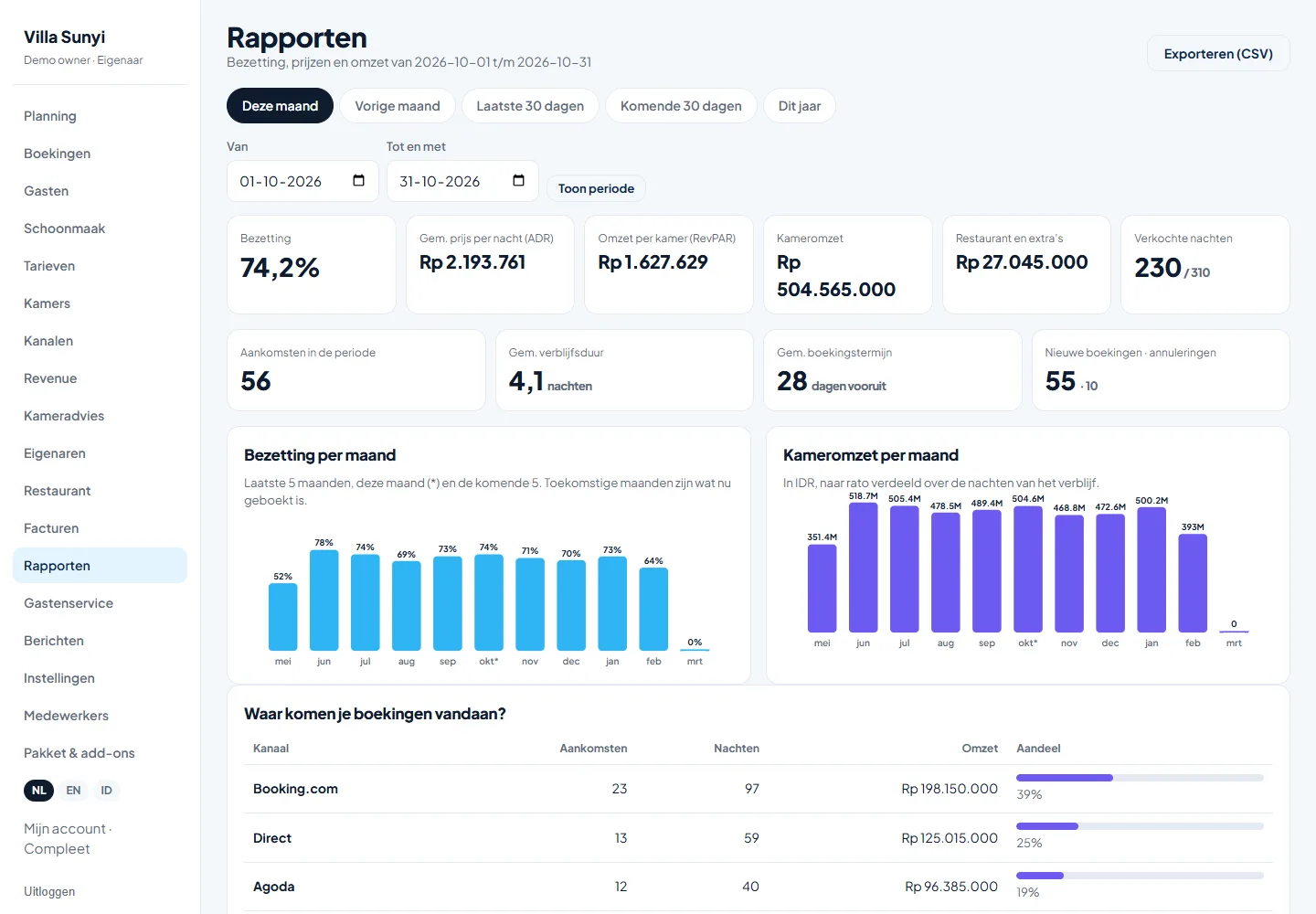The width and height of the screenshot is (1316, 914).
Task: Navigate to Medewerkers
Action: click(100, 716)
